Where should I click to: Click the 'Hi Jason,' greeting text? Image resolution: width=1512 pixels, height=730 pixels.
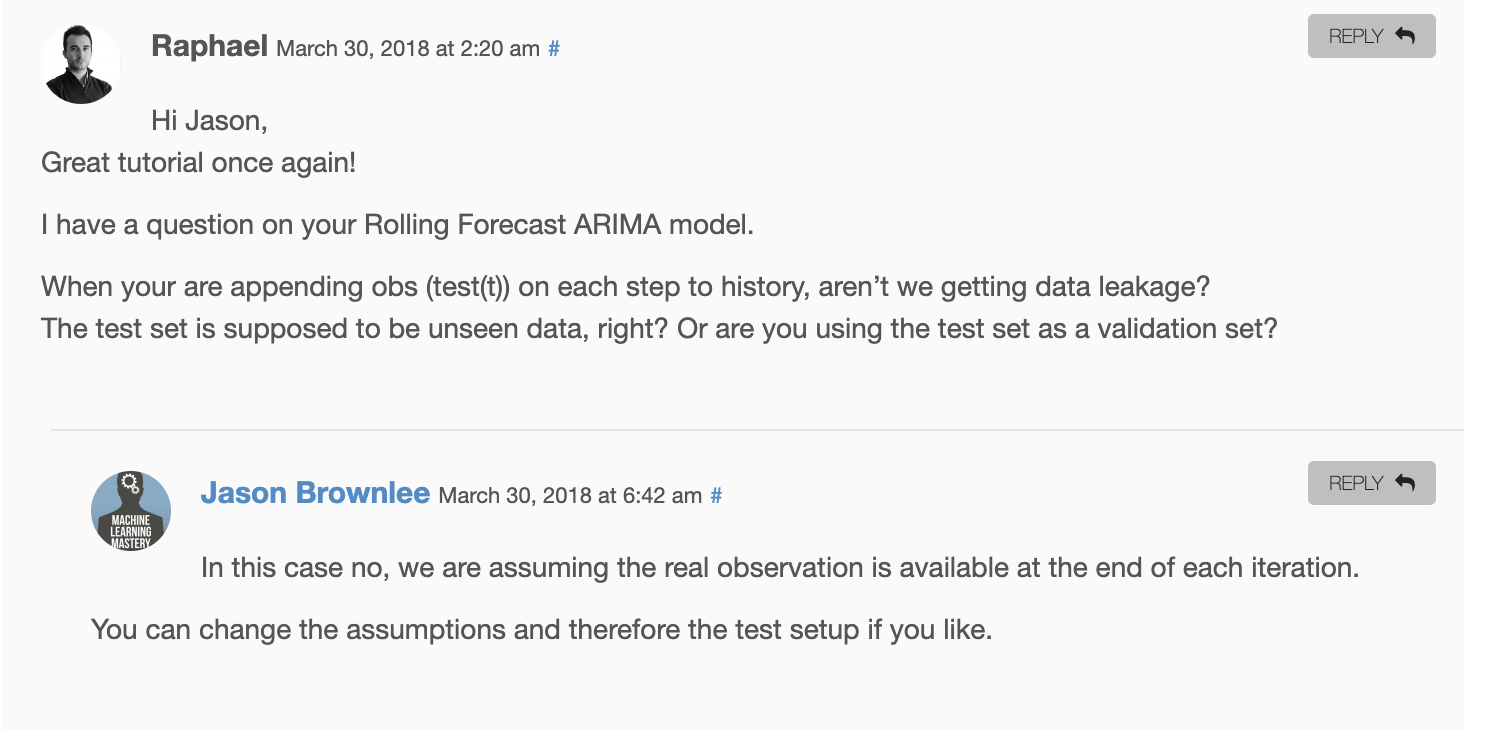point(209,121)
